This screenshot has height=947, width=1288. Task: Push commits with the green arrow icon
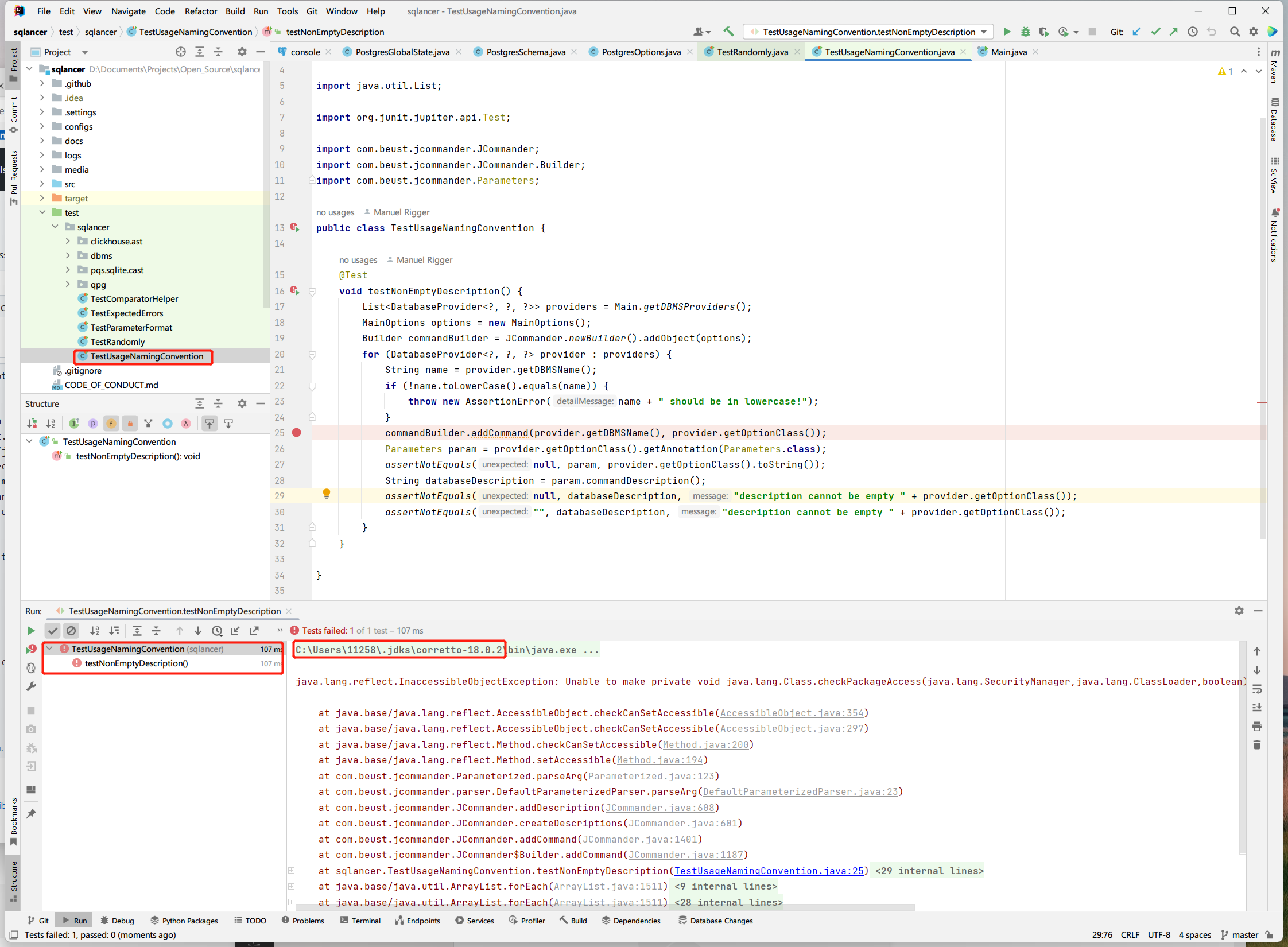pos(1173,32)
